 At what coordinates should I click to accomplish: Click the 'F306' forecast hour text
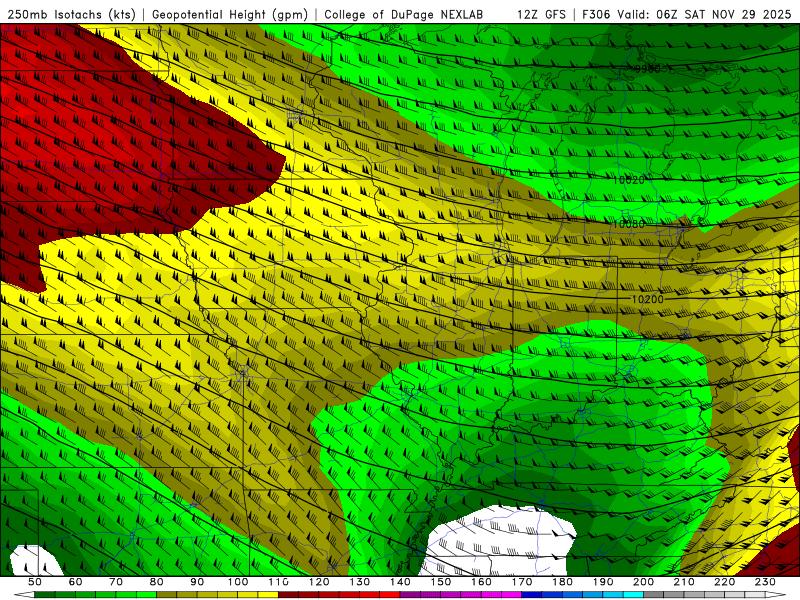(x=596, y=14)
